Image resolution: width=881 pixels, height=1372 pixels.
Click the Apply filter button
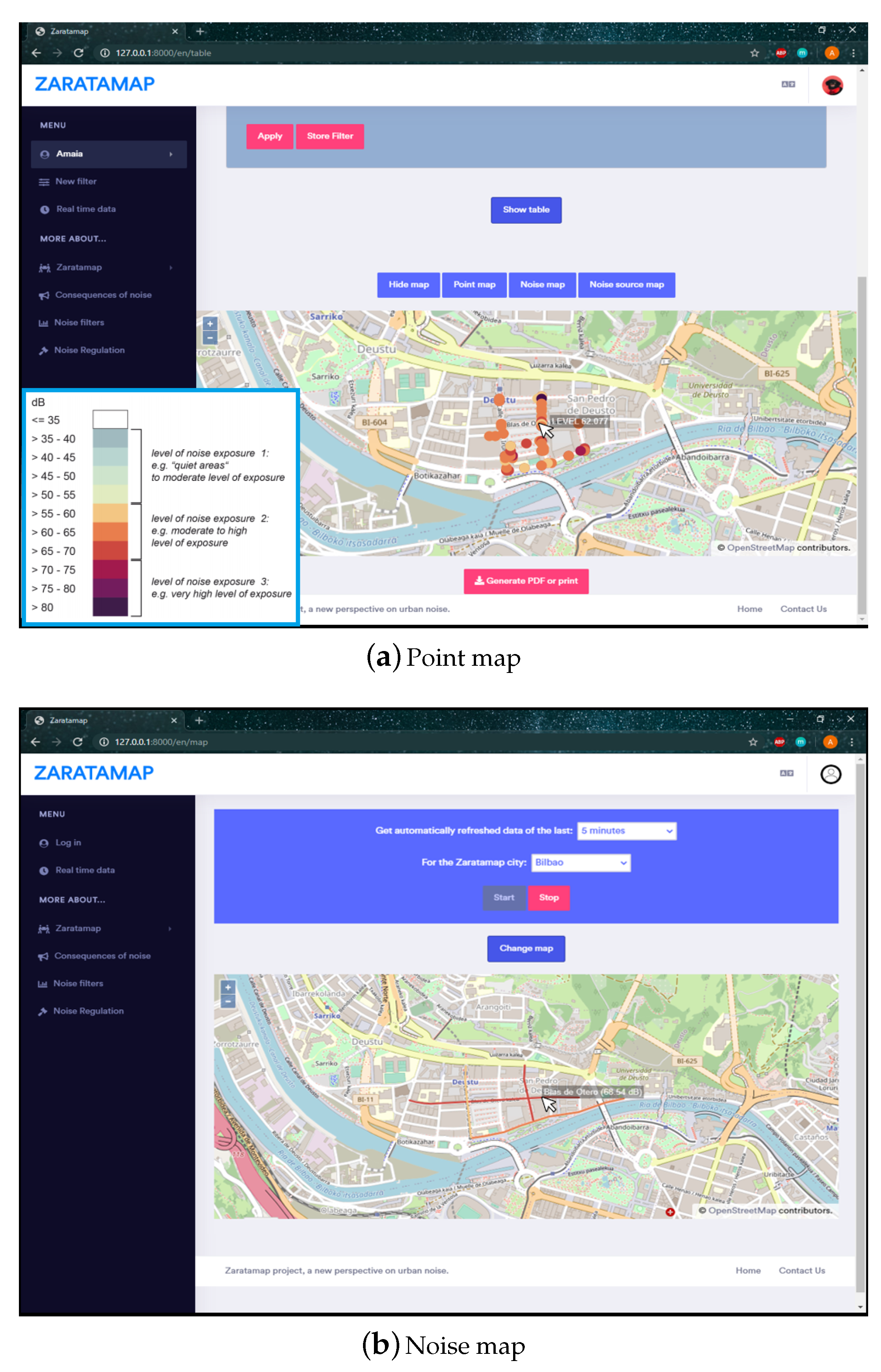click(270, 136)
